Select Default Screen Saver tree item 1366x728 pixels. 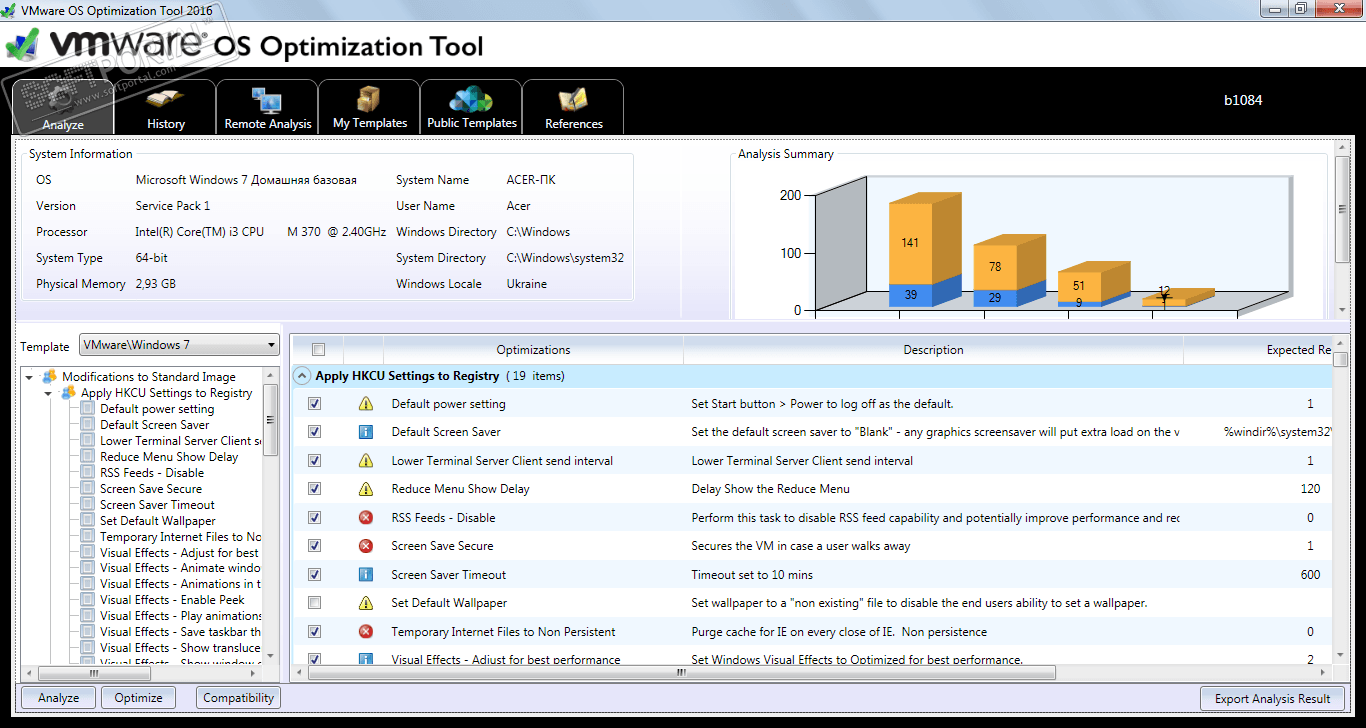[155, 425]
